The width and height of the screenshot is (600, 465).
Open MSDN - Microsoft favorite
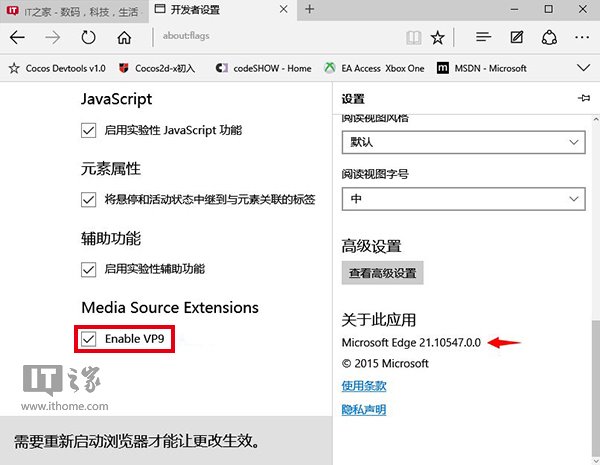[482, 68]
